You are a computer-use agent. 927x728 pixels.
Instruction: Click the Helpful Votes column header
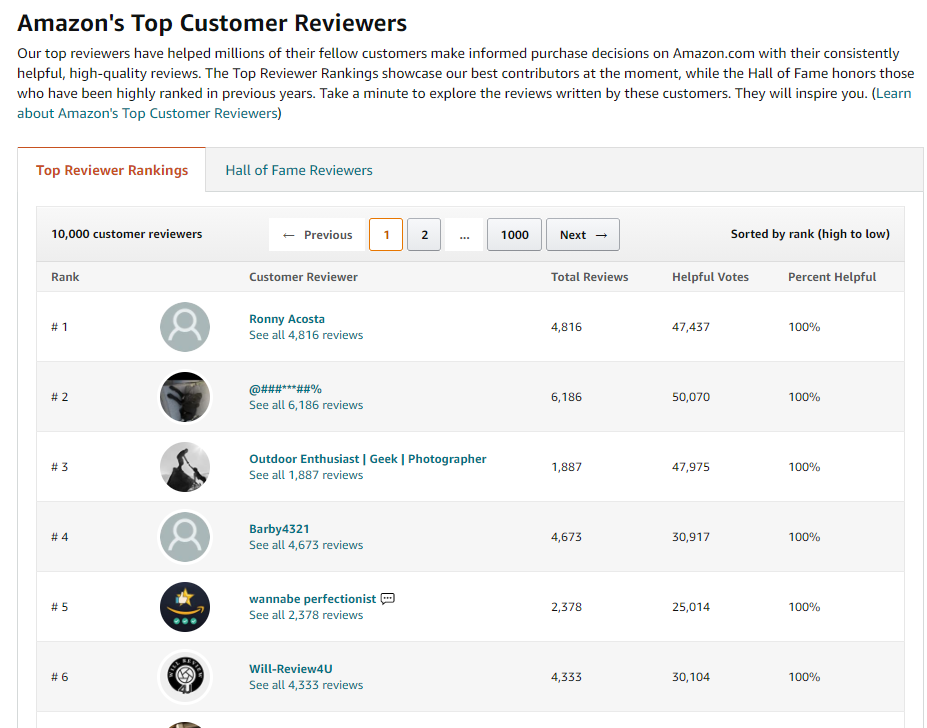pos(710,277)
